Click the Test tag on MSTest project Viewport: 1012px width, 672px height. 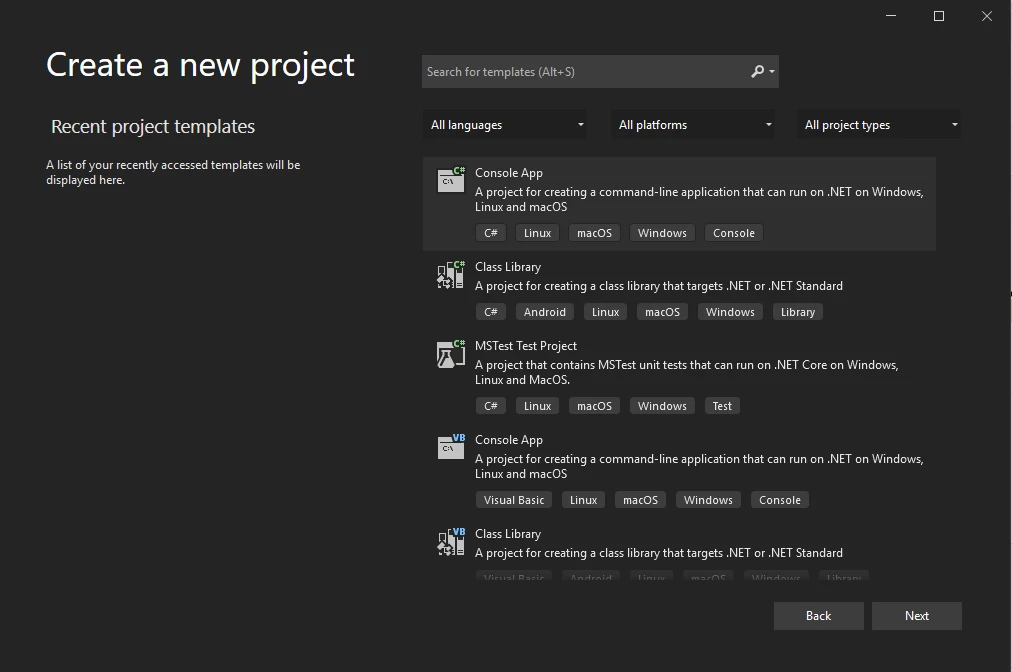click(x=722, y=406)
